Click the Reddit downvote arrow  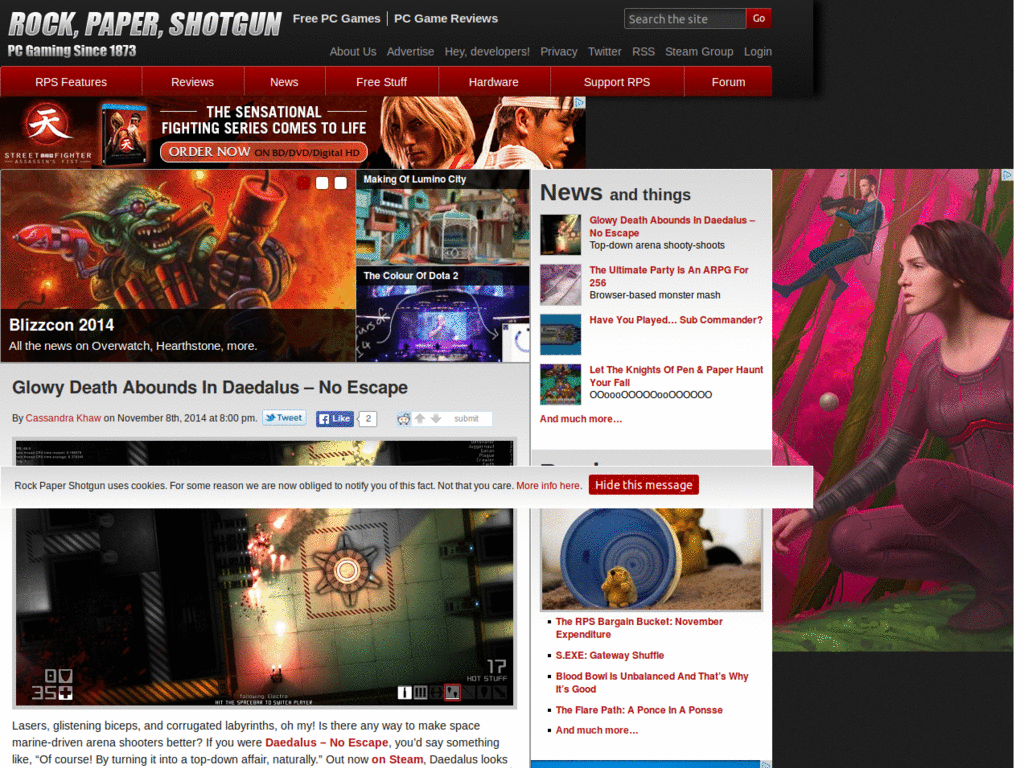pos(436,418)
